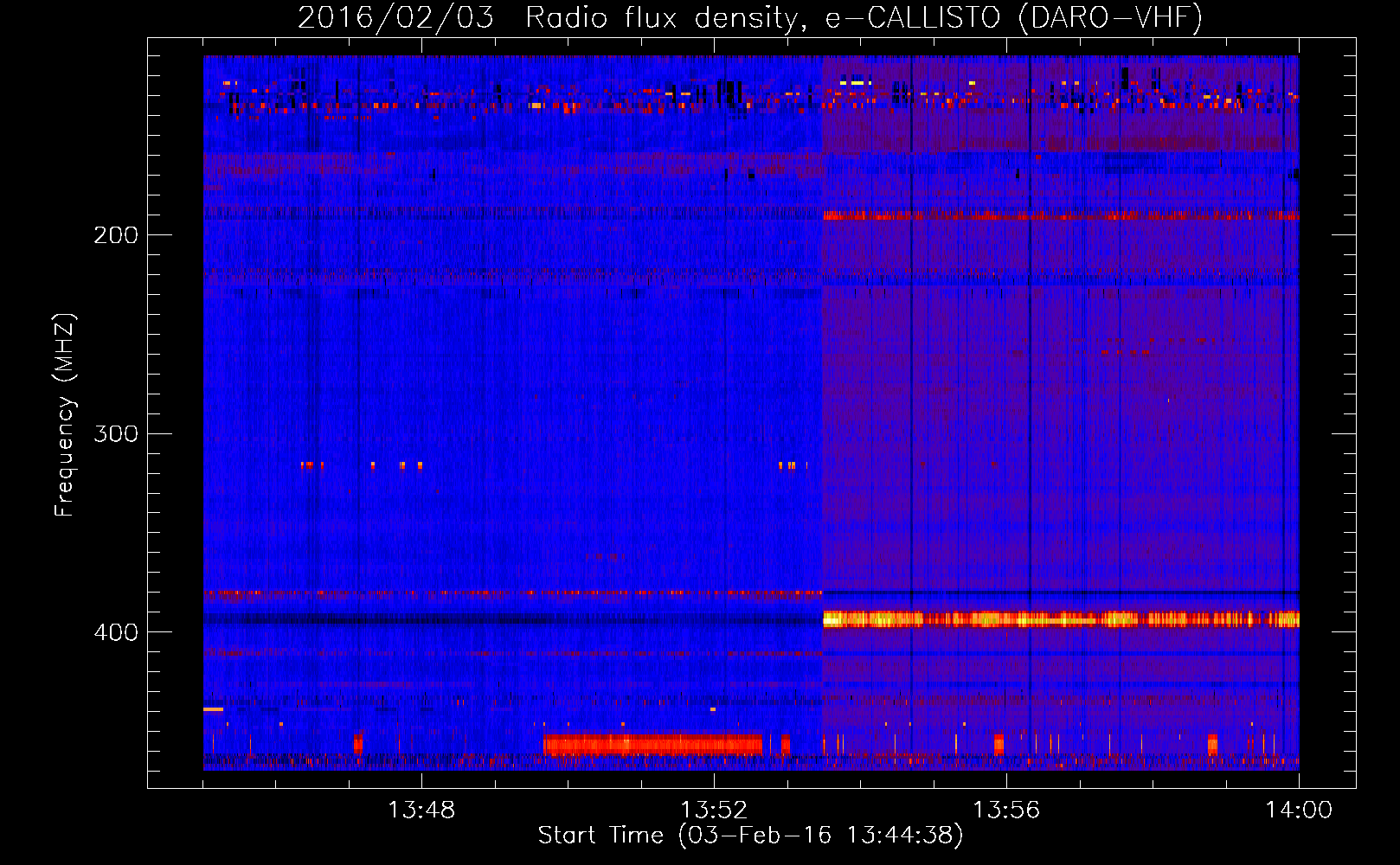Click the '13:52' time tick label
The image size is (1400, 865).
[x=714, y=811]
